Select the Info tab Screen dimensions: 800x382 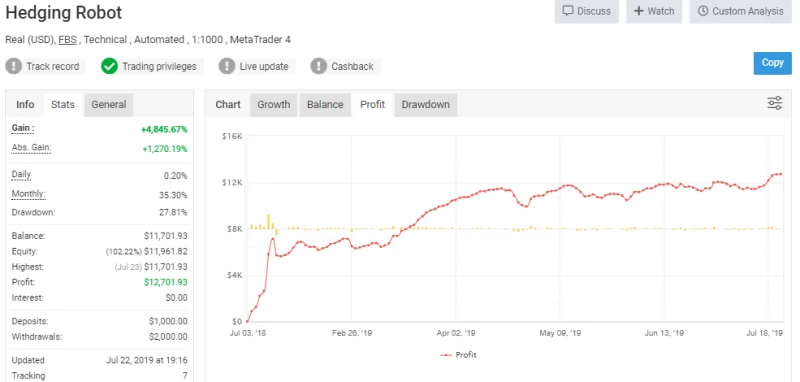coord(25,105)
